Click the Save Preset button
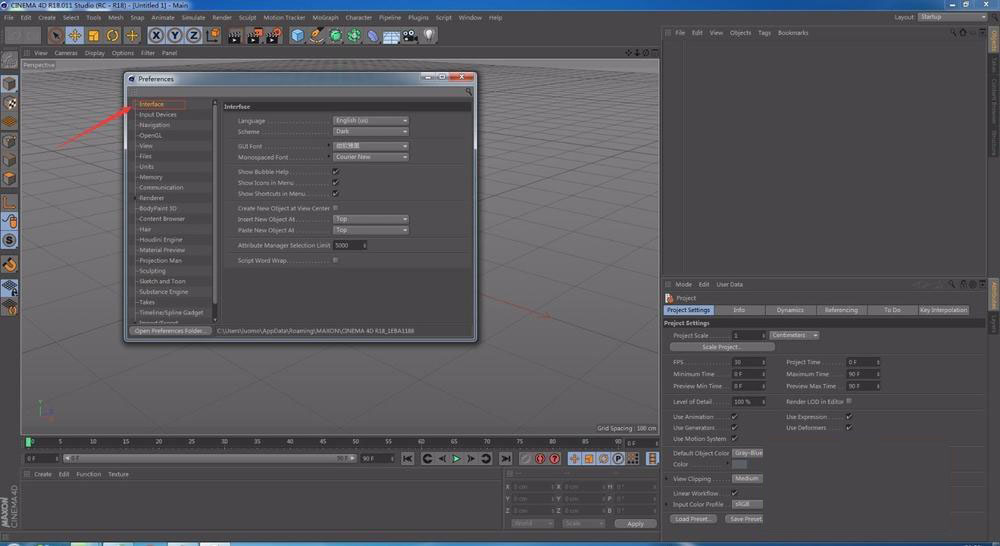The width and height of the screenshot is (1000, 546). (745, 519)
